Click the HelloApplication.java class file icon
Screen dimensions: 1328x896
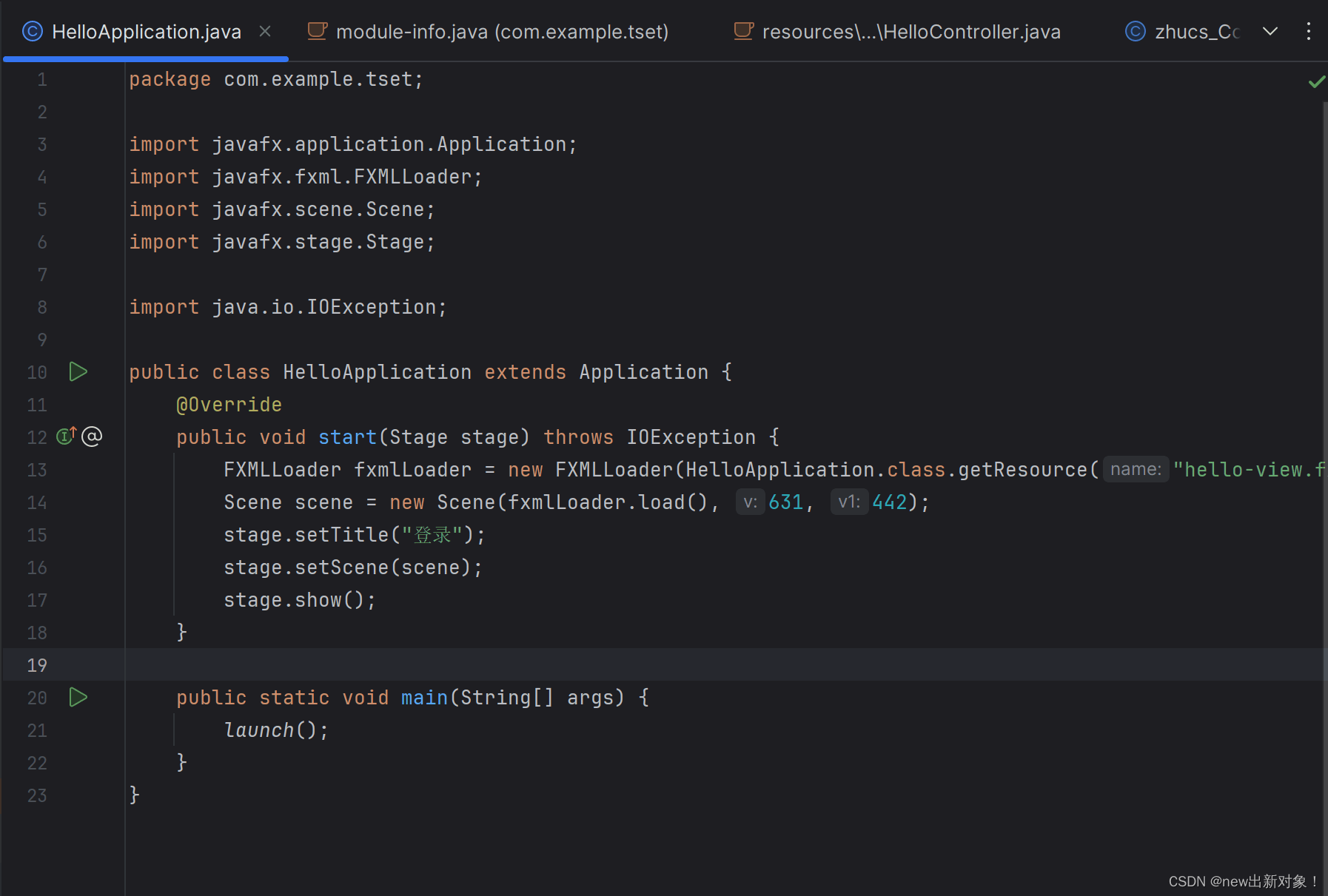pos(33,31)
